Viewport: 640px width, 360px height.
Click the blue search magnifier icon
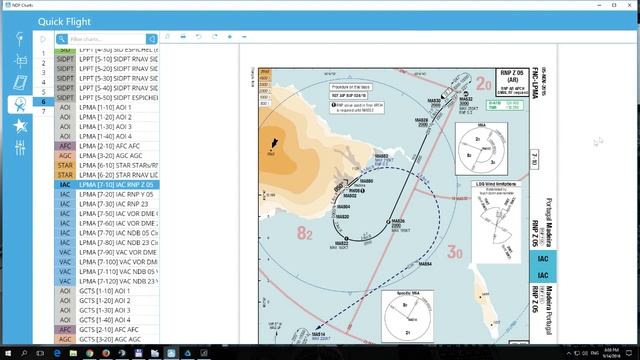[62, 39]
